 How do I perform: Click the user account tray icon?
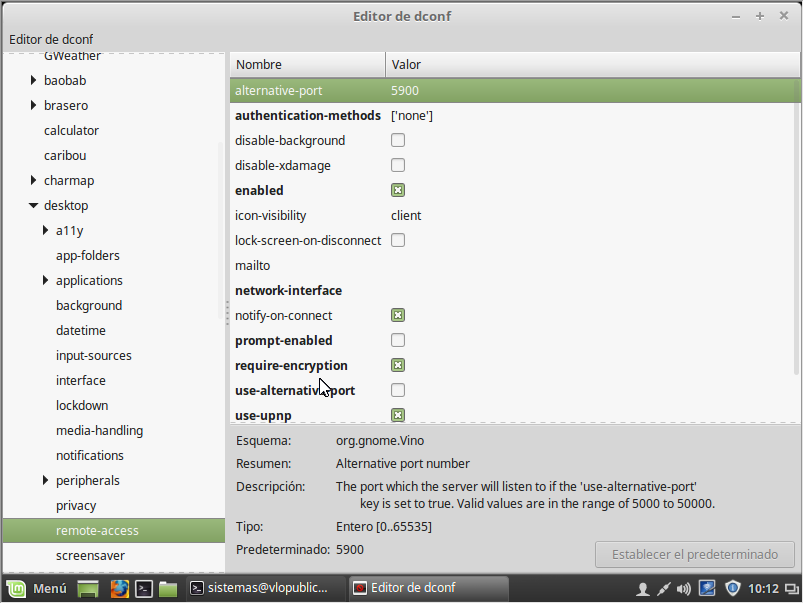(x=642, y=588)
